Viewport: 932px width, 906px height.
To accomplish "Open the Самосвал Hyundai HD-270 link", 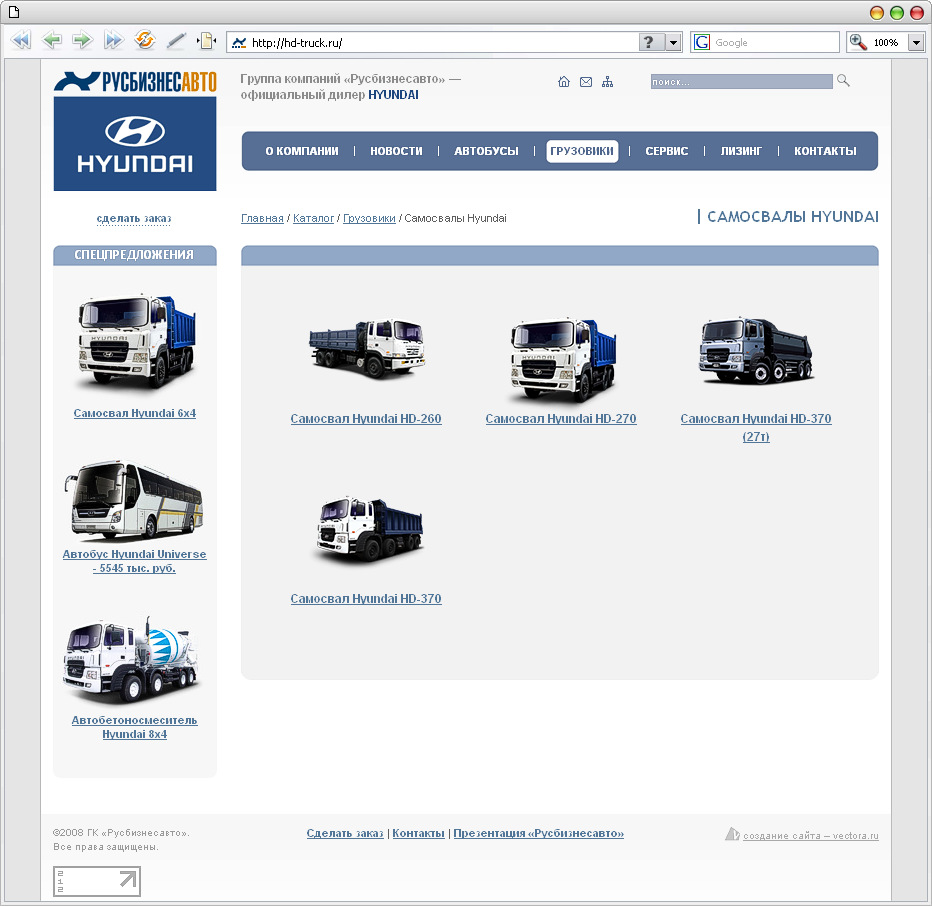I will coord(561,419).
